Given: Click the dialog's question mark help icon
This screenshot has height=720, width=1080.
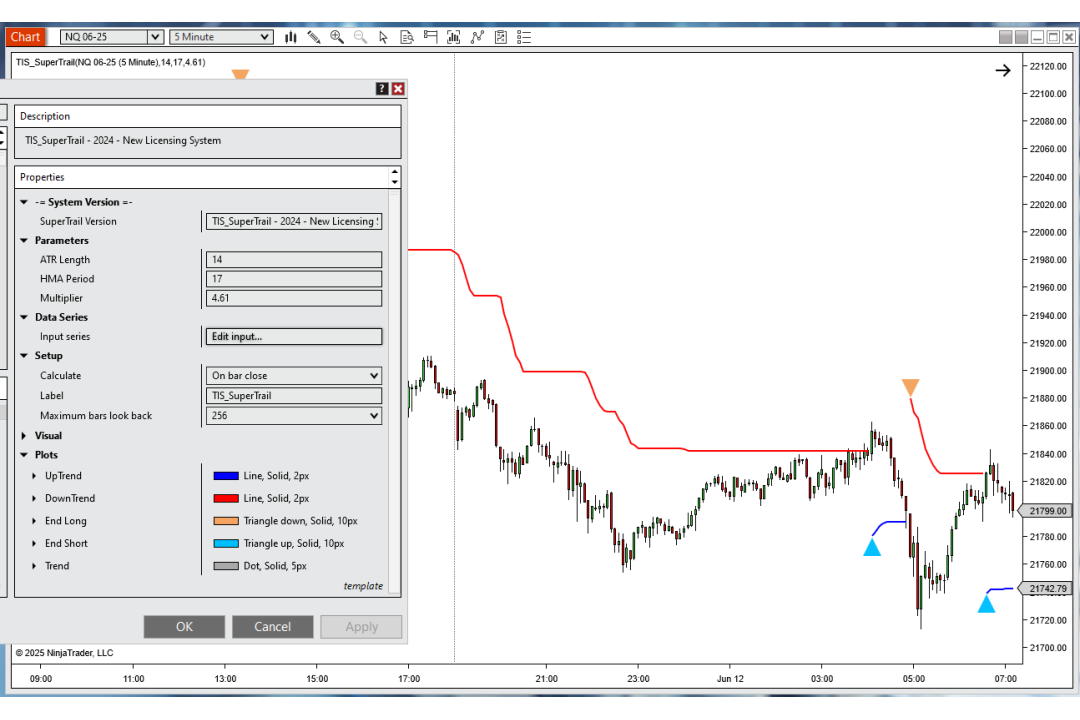Looking at the screenshot, I should (x=382, y=88).
